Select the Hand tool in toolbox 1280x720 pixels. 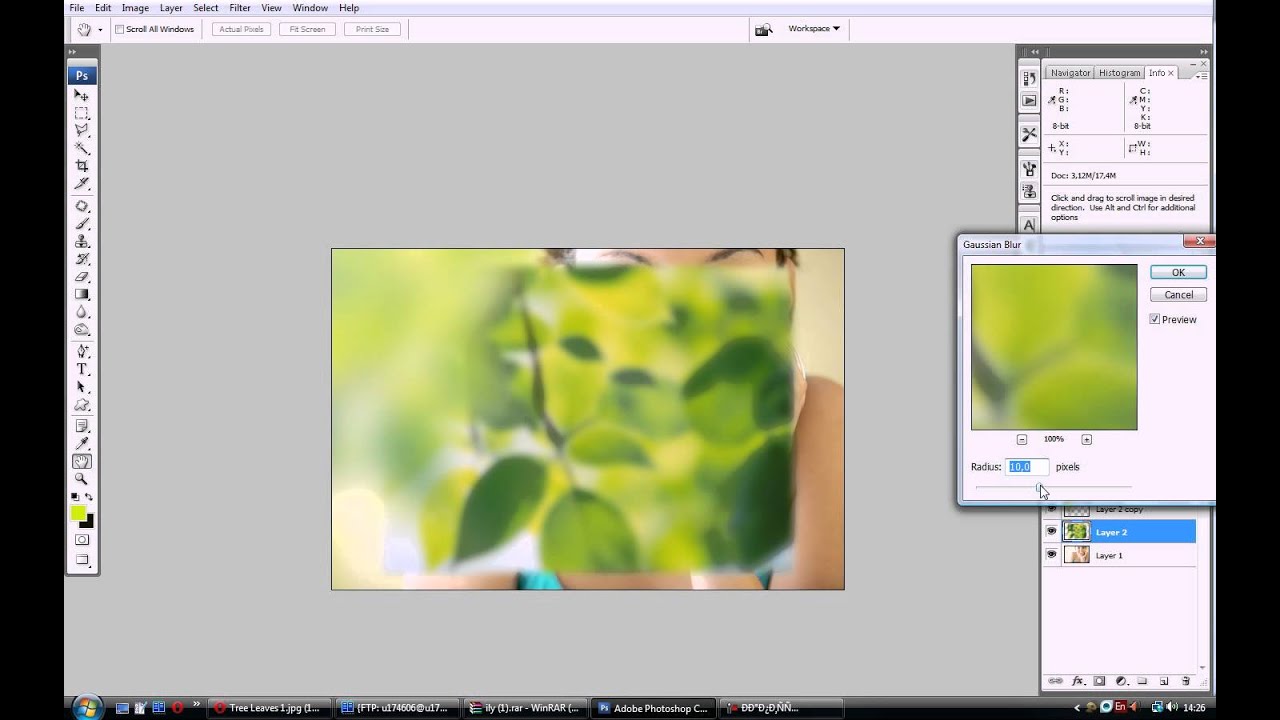(x=82, y=461)
